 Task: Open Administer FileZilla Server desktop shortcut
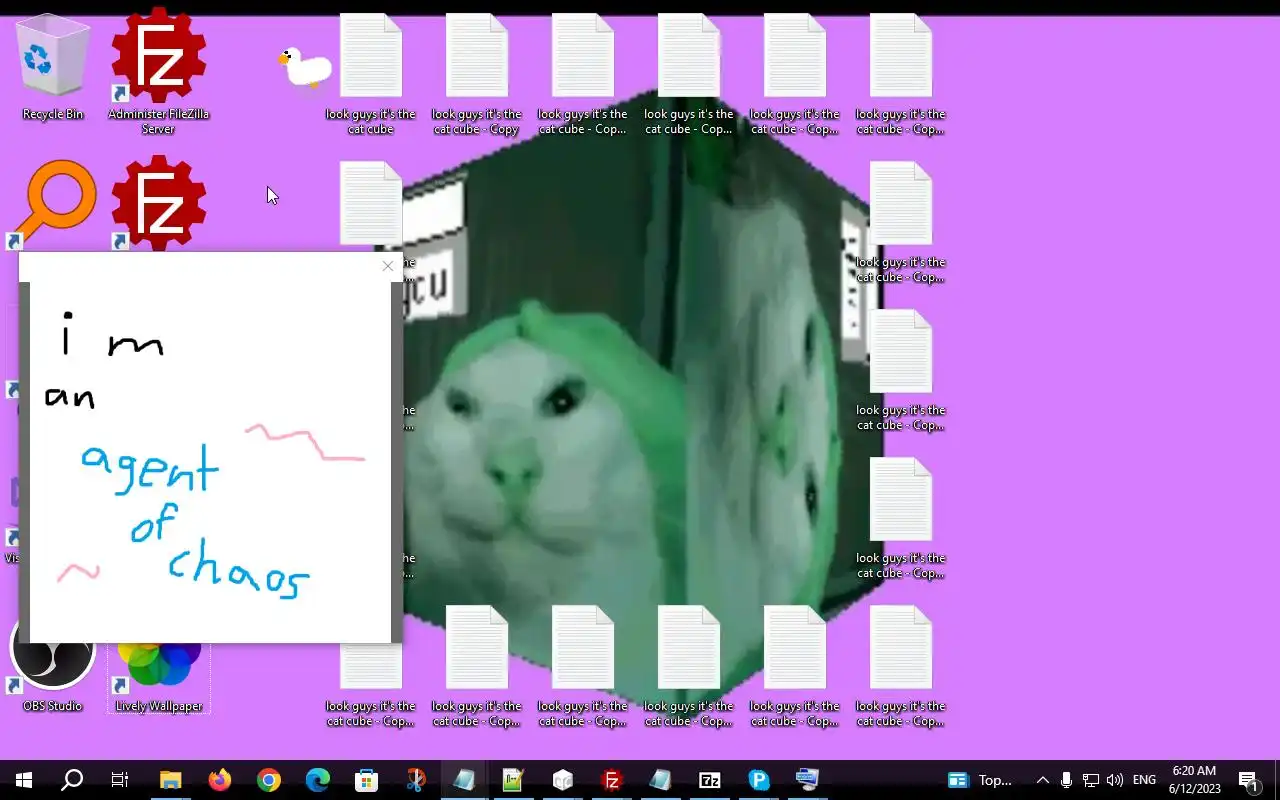[x=158, y=70]
